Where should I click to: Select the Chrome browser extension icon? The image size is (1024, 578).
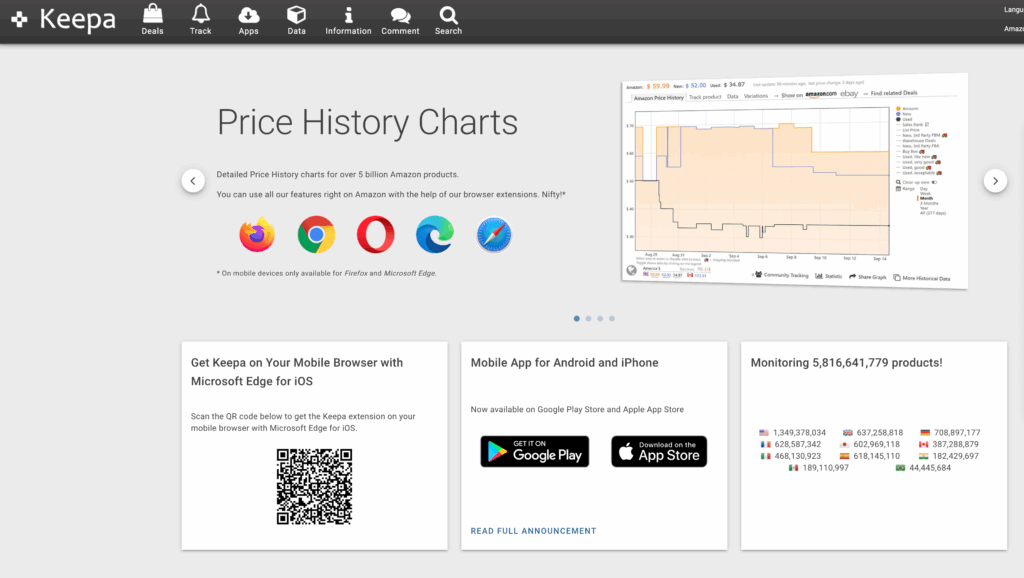(x=316, y=235)
